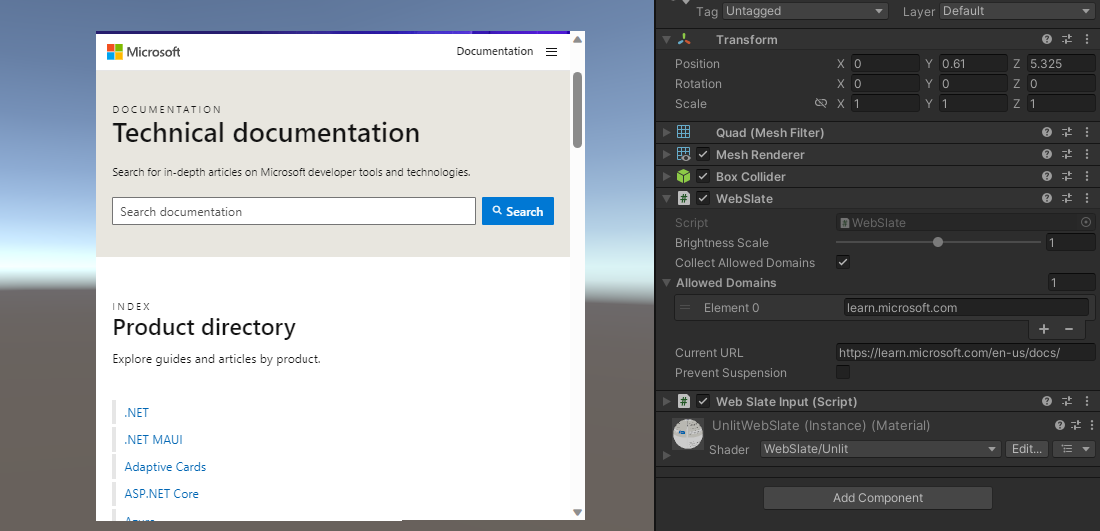The image size is (1100, 531).
Task: Click the Search documentation input field
Action: coord(294,211)
